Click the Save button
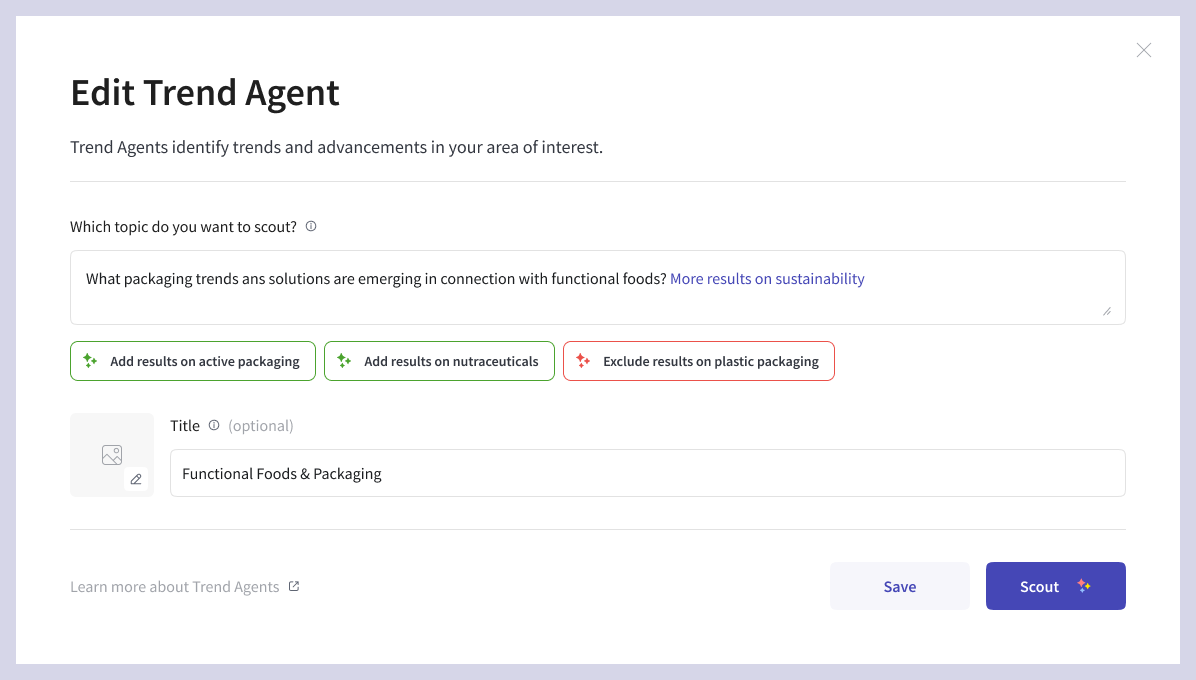Screen dimensions: 1196x680 click(x=899, y=586)
